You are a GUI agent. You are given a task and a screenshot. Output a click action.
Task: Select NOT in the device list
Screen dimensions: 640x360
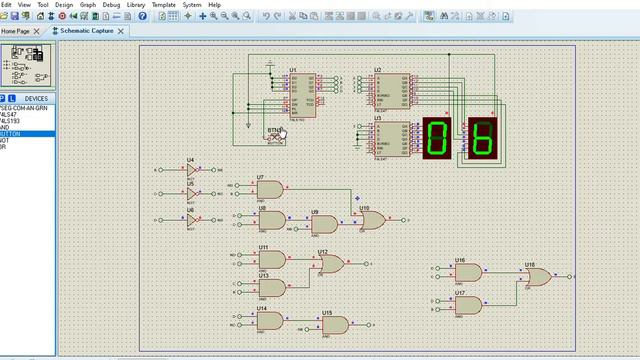27,140
